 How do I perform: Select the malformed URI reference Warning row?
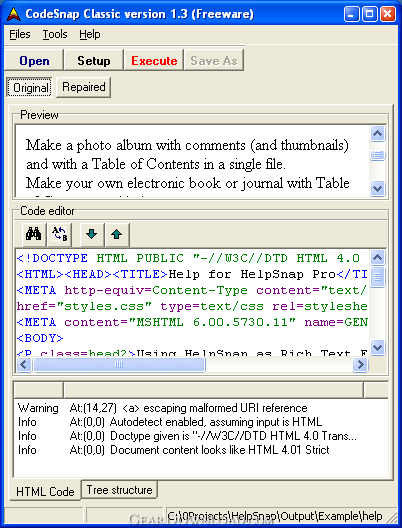(201, 408)
